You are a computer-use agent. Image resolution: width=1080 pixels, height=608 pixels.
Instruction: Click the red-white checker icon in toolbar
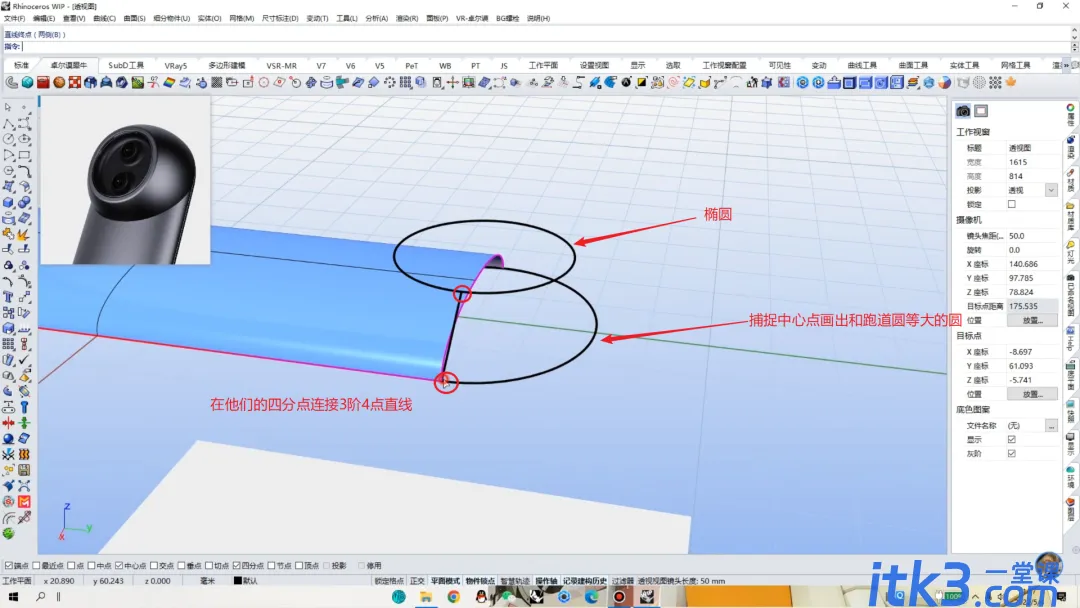[74, 83]
